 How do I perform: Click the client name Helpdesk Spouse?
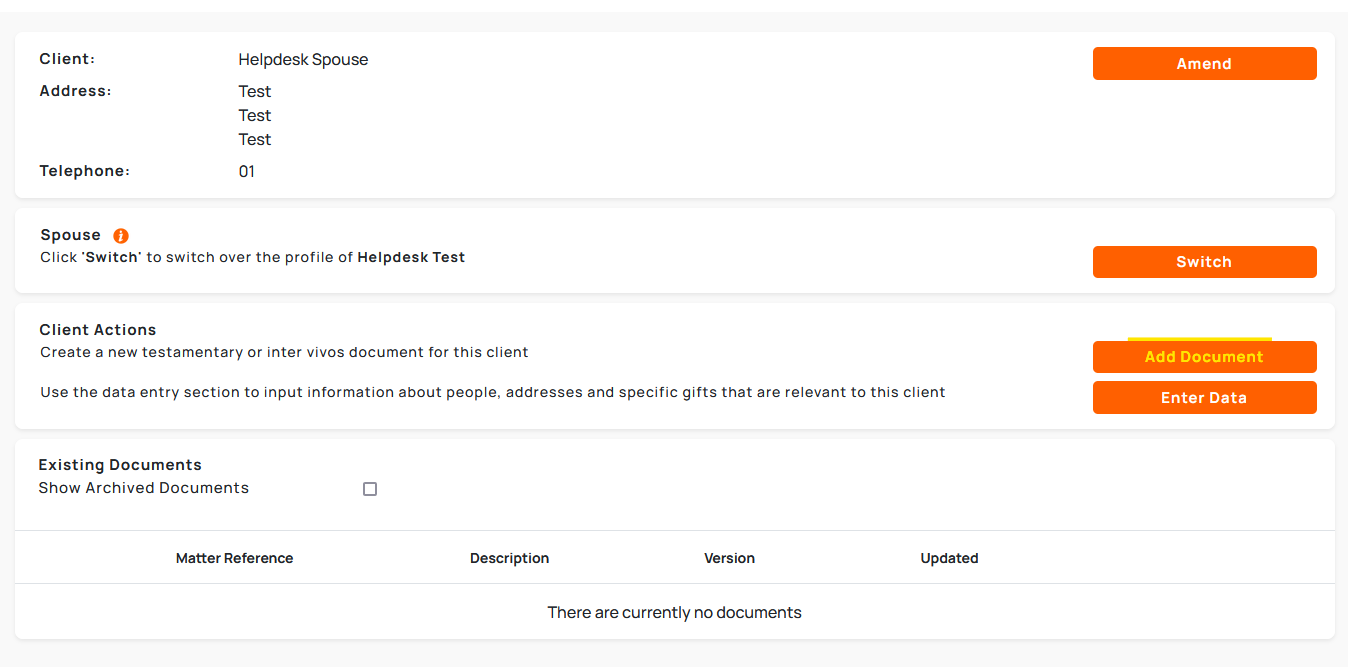[x=303, y=60]
